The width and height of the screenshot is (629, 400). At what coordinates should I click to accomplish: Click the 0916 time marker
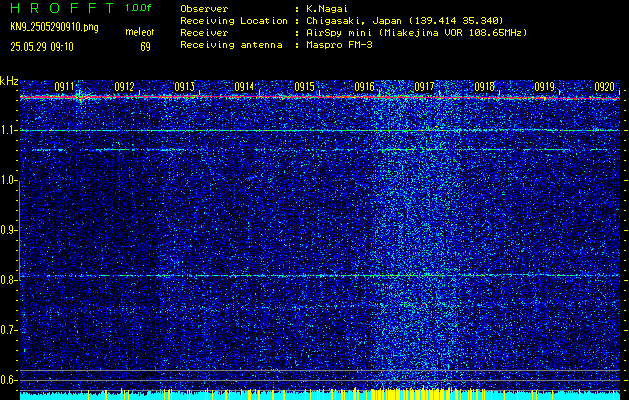pos(364,87)
